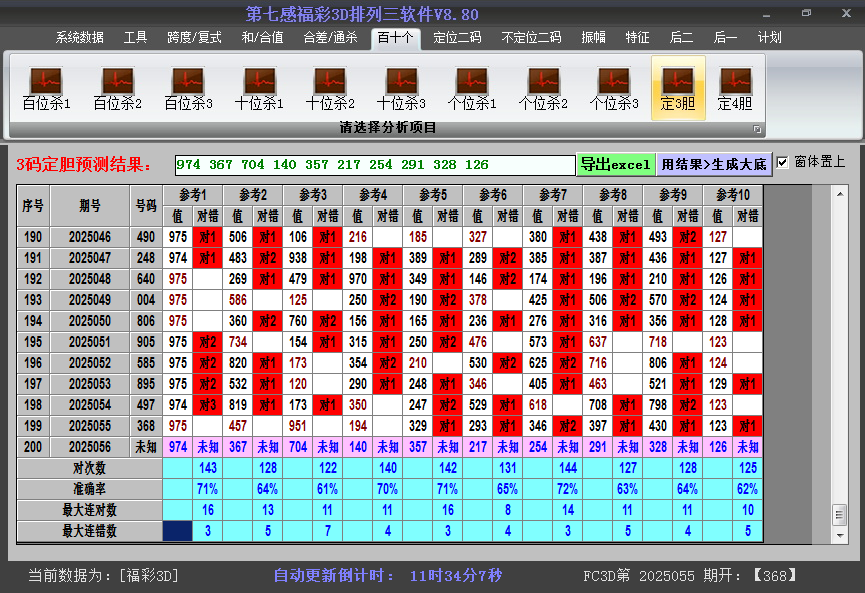The height and width of the screenshot is (593, 865).
Task: Switch to the 跨度/复式 tab
Action: click(194, 37)
